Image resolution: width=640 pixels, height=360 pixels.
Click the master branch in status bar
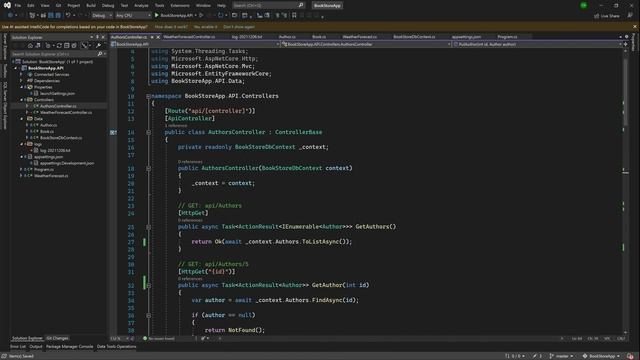(562, 356)
